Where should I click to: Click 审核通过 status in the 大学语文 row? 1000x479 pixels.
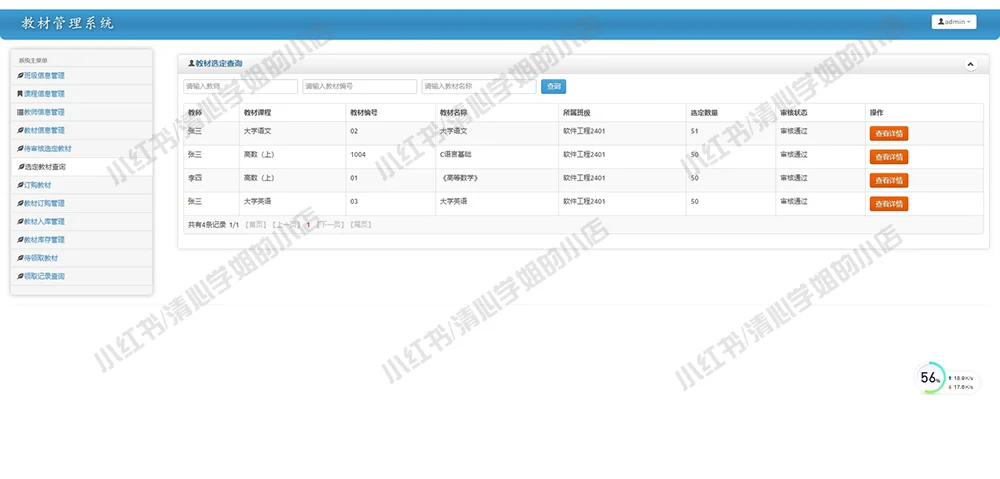(x=794, y=131)
